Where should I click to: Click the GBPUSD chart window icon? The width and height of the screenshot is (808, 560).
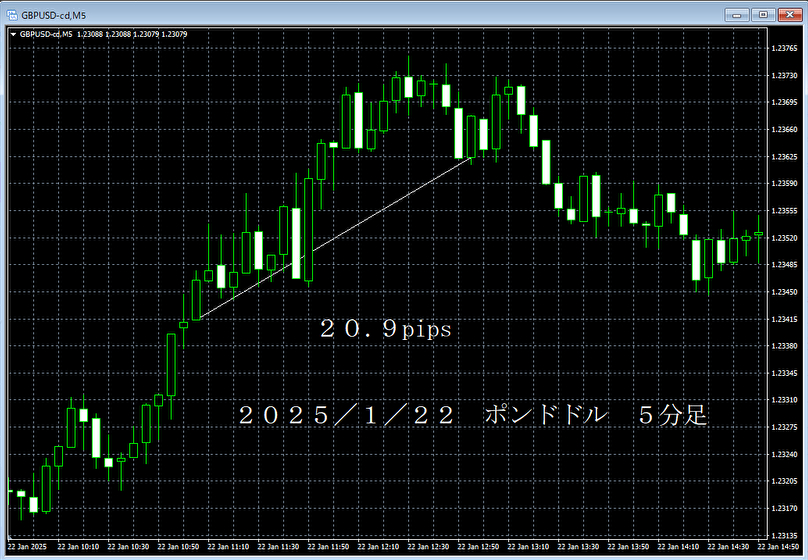pos(12,15)
